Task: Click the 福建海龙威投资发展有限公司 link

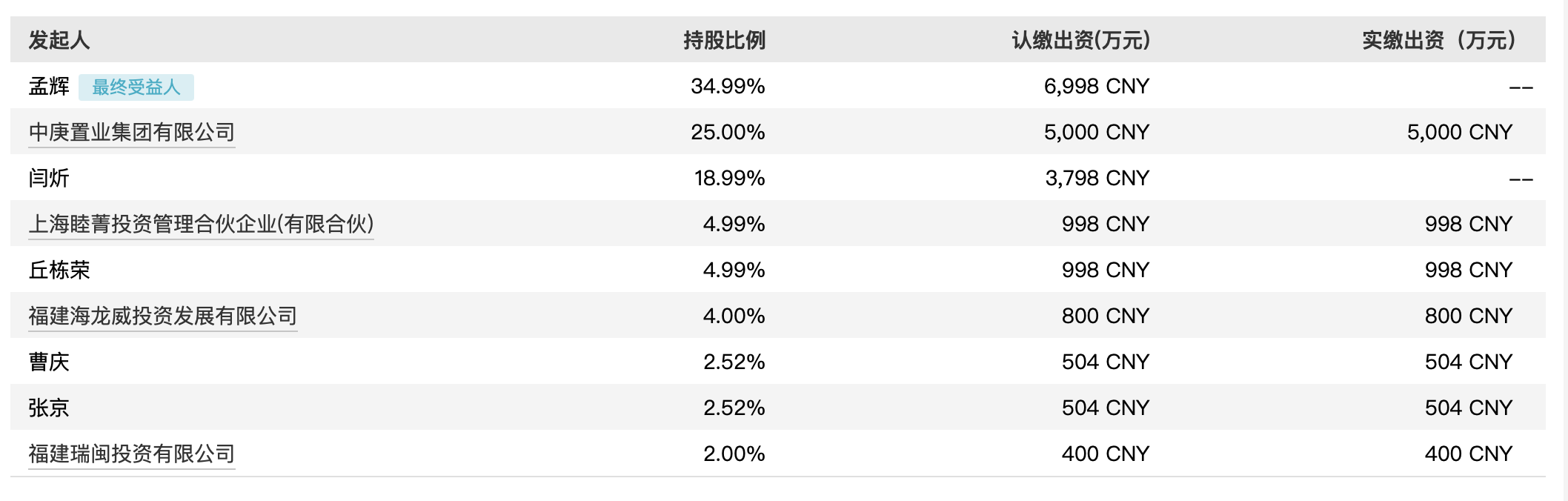Action: click(162, 316)
